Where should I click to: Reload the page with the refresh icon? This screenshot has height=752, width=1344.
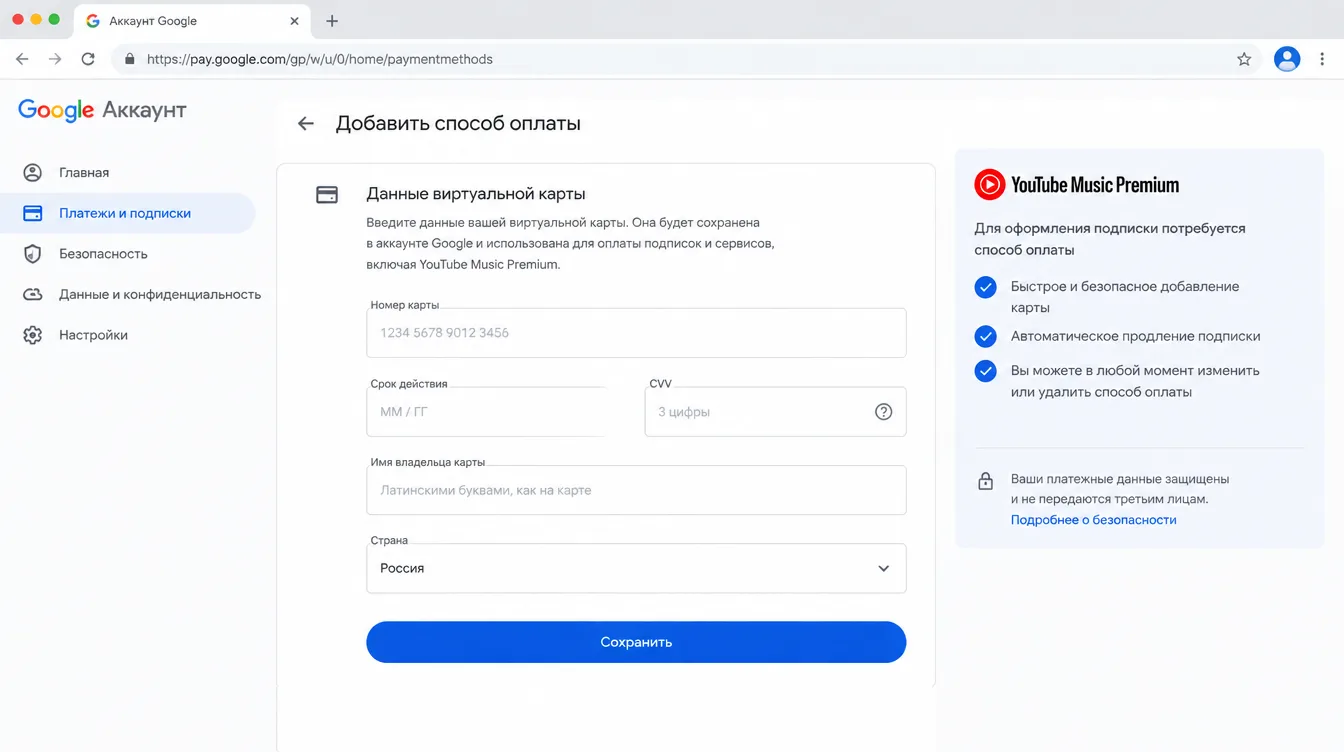[x=88, y=59]
